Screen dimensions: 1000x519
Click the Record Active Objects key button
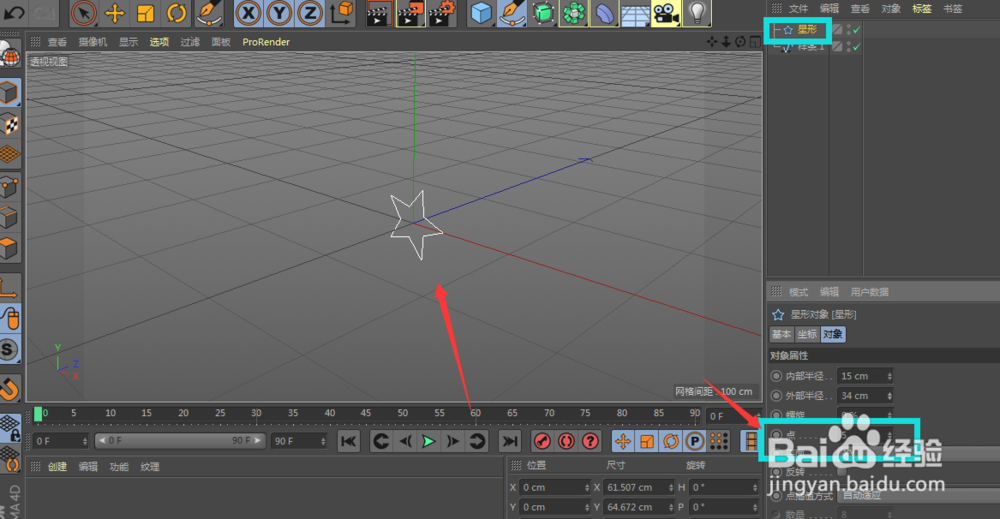542,441
